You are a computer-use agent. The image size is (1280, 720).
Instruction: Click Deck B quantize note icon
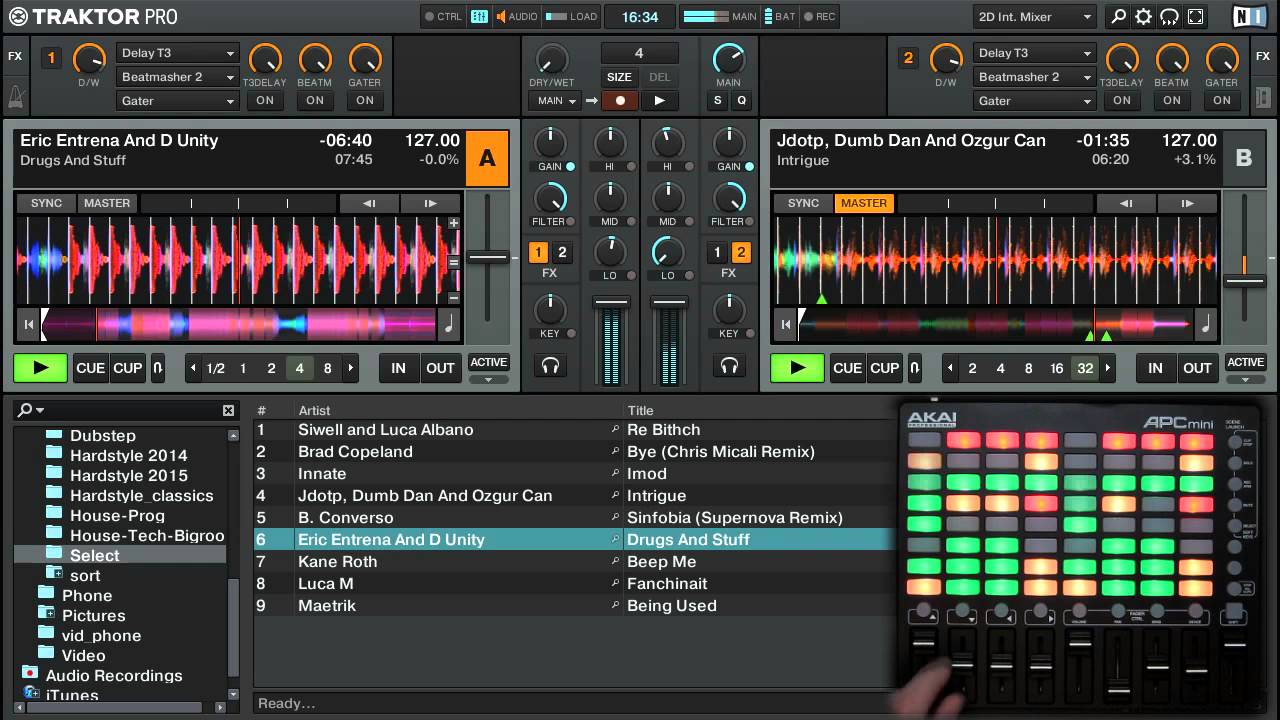coord(1206,323)
